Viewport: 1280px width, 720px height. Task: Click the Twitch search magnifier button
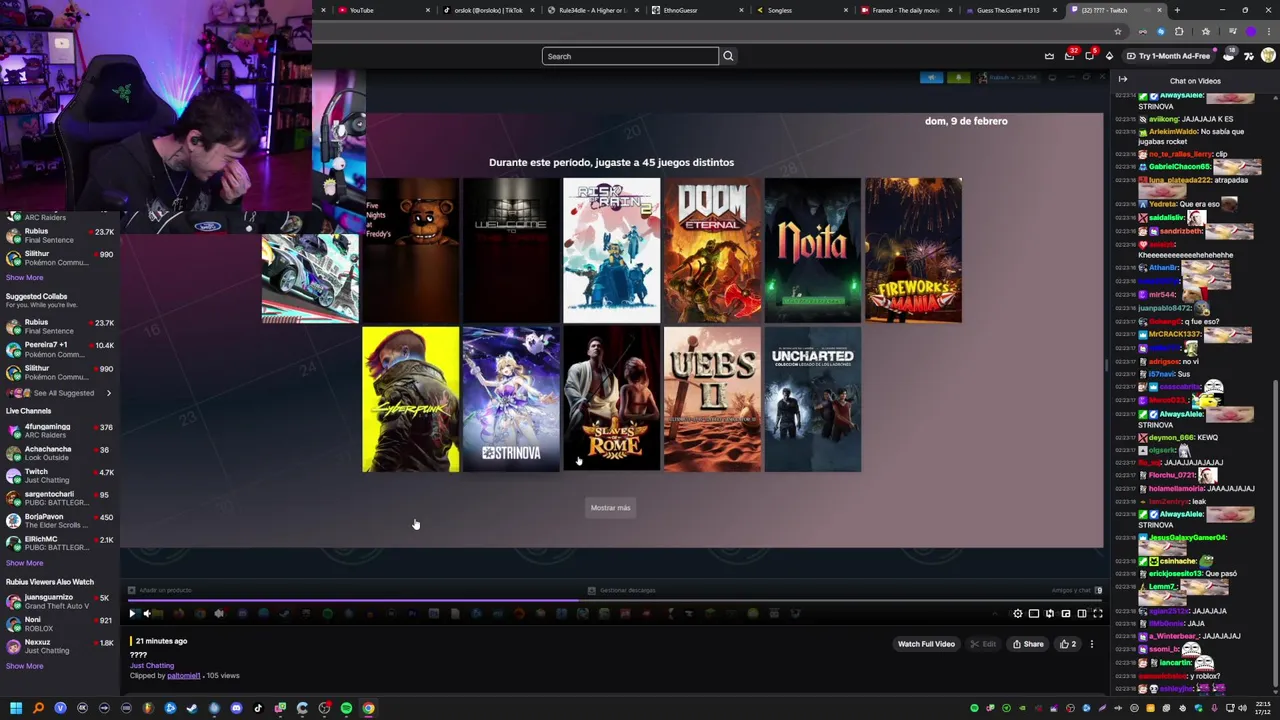[728, 56]
